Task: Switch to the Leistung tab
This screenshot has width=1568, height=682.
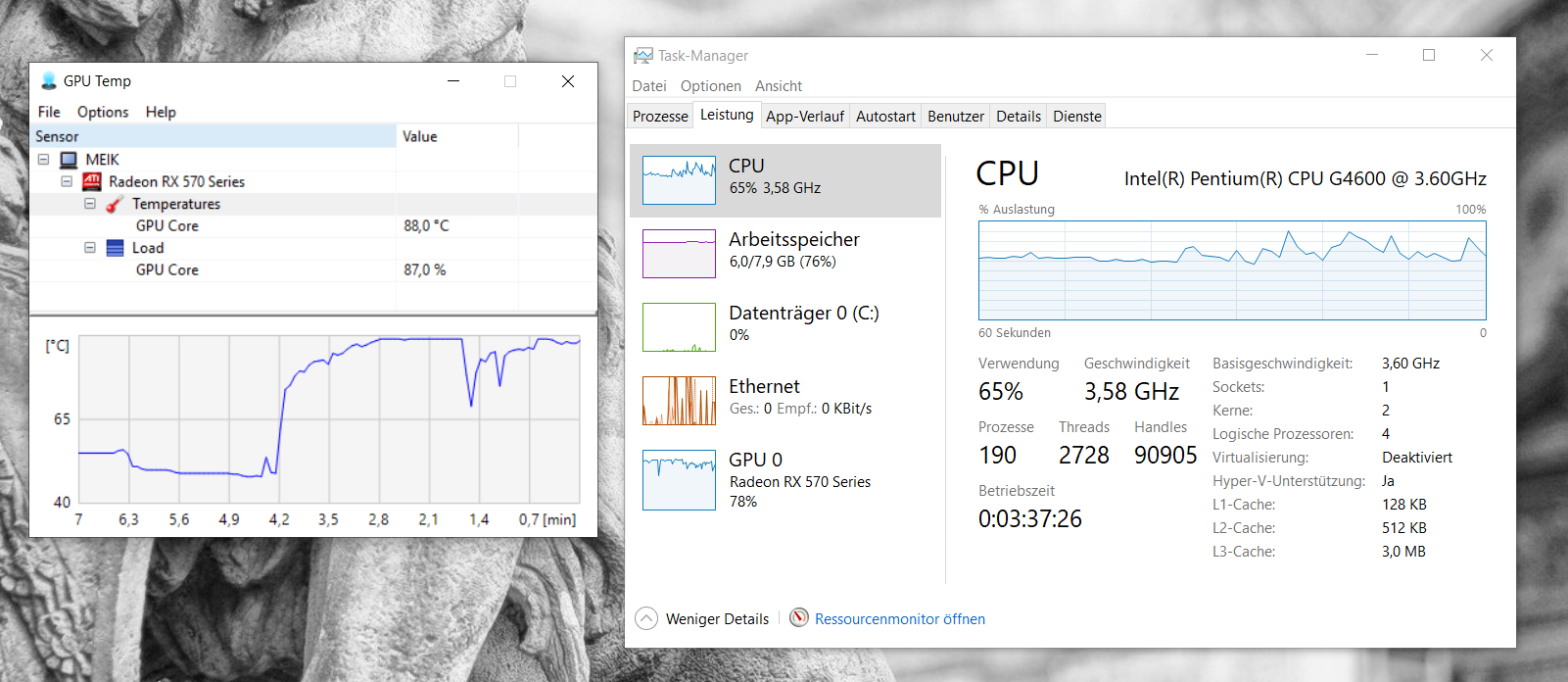Action: click(727, 115)
